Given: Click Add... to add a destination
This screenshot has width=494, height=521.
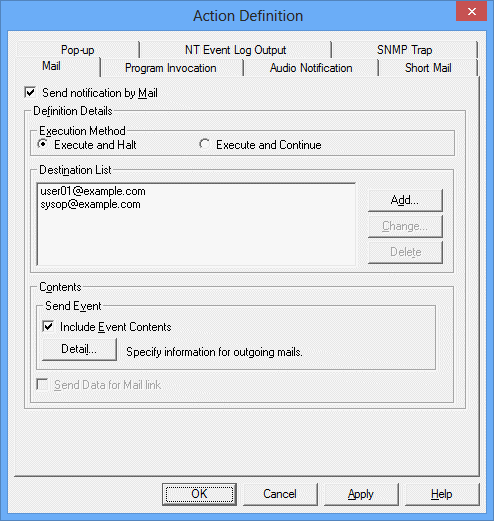Looking at the screenshot, I should click(405, 200).
